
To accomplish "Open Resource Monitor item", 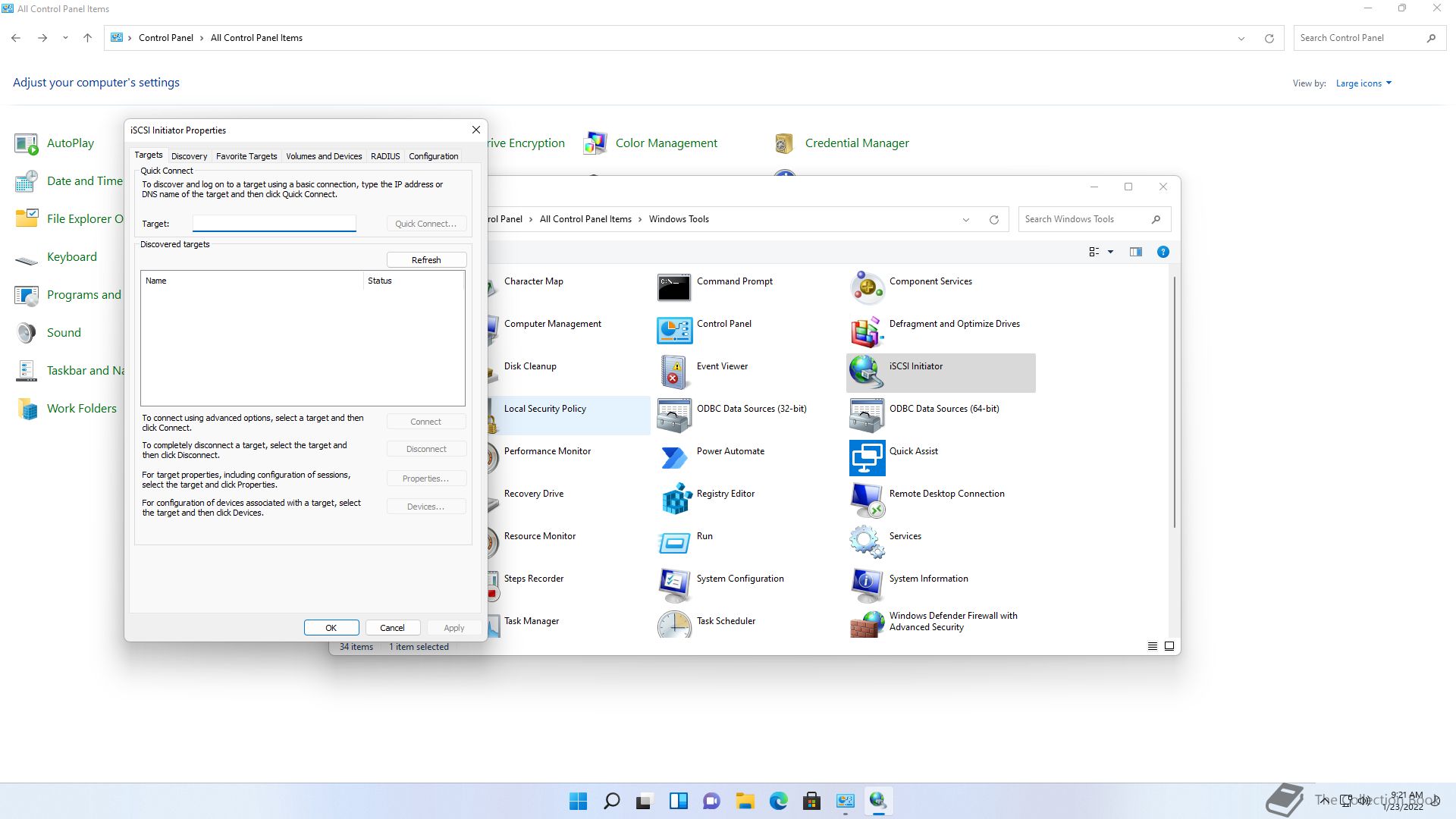I will (539, 536).
